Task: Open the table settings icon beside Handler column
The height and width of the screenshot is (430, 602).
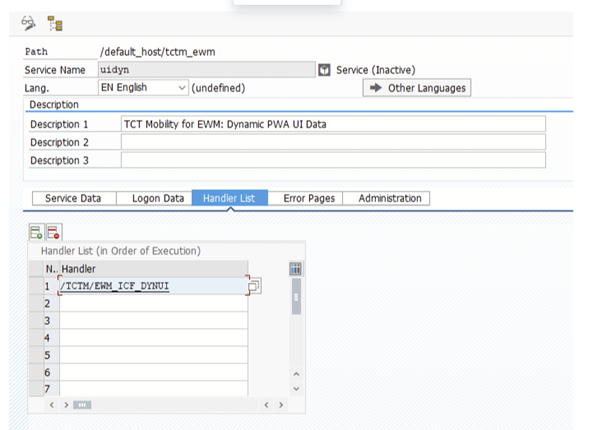Action: [x=295, y=269]
